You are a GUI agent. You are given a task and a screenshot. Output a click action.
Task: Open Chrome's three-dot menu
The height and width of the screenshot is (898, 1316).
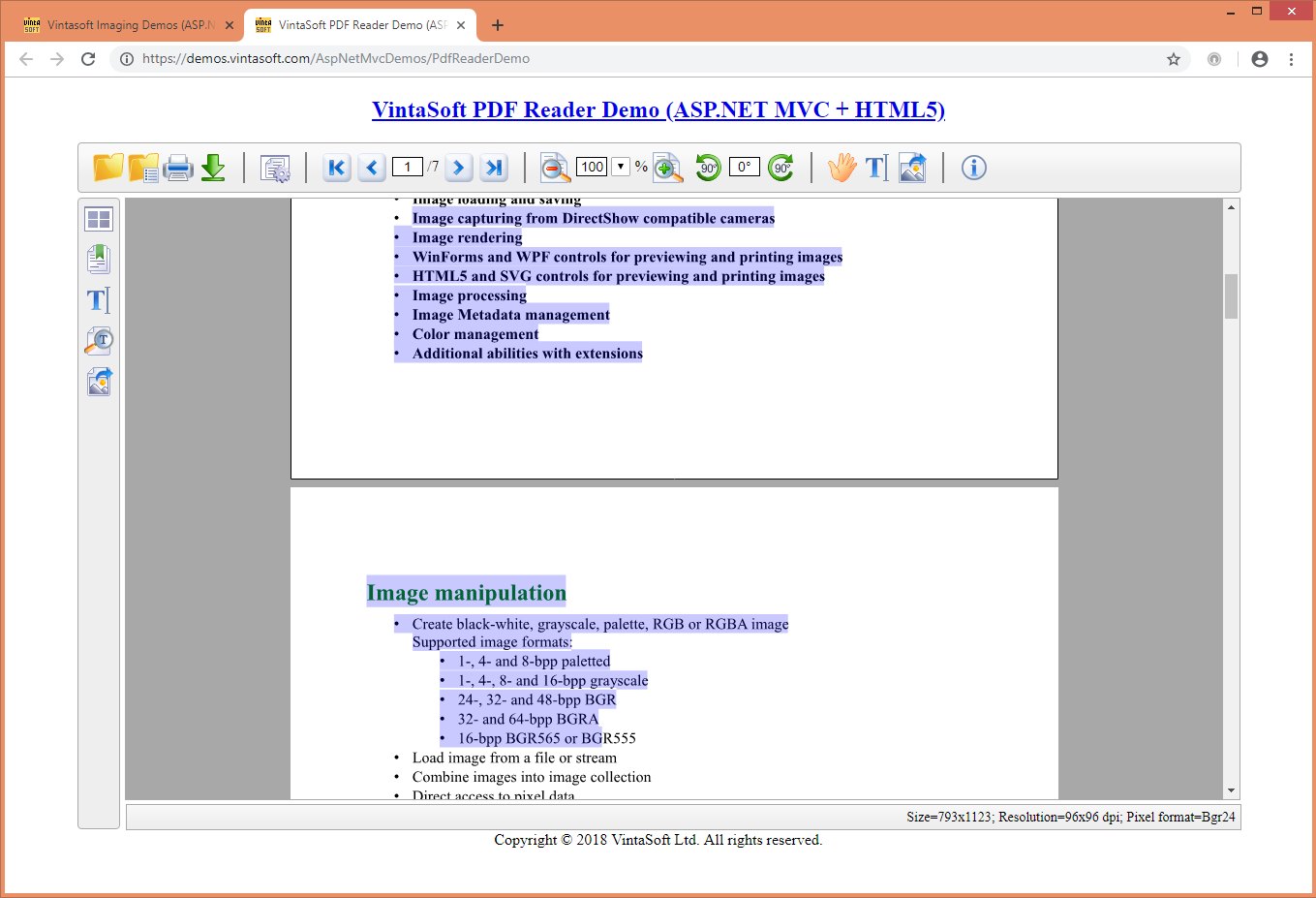1291,59
